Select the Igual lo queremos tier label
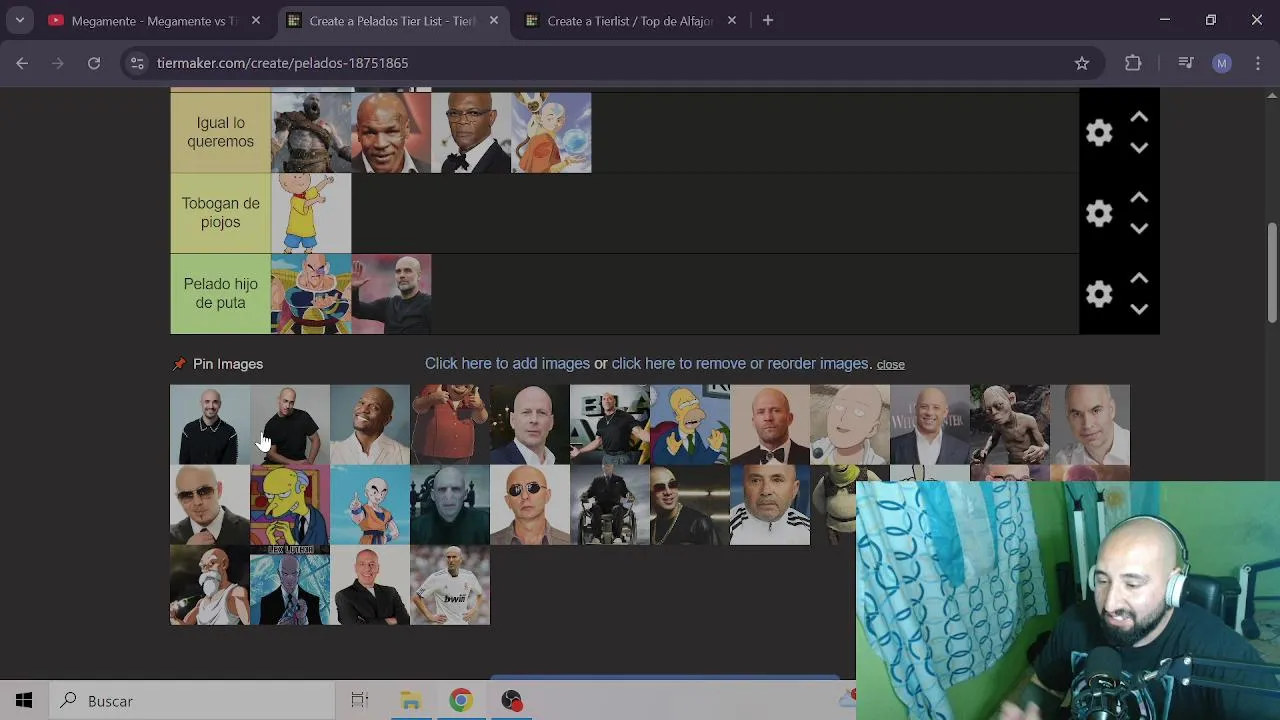The height and width of the screenshot is (720, 1280). 220,132
